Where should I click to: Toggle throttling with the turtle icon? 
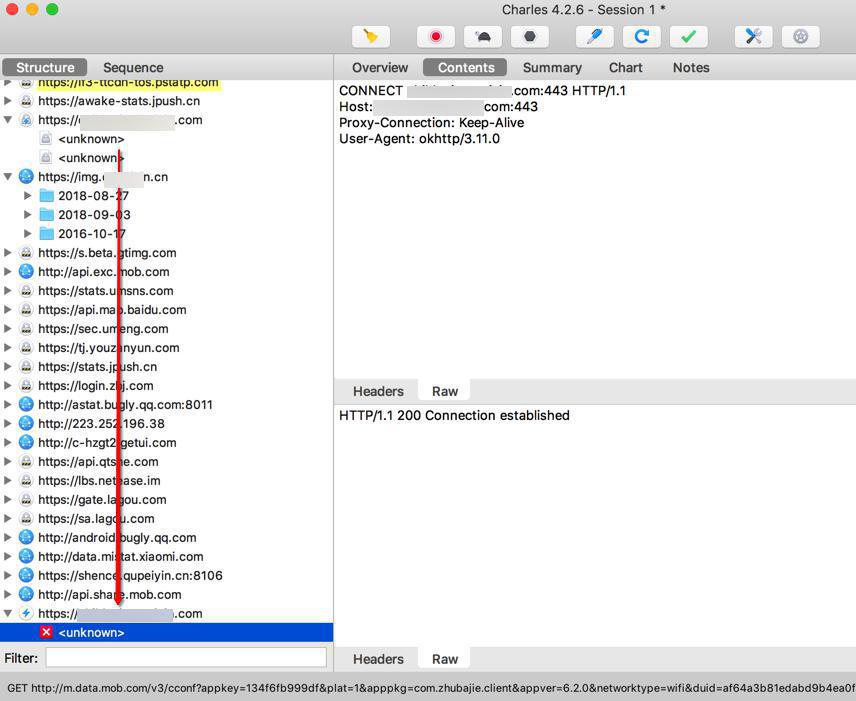pos(483,37)
